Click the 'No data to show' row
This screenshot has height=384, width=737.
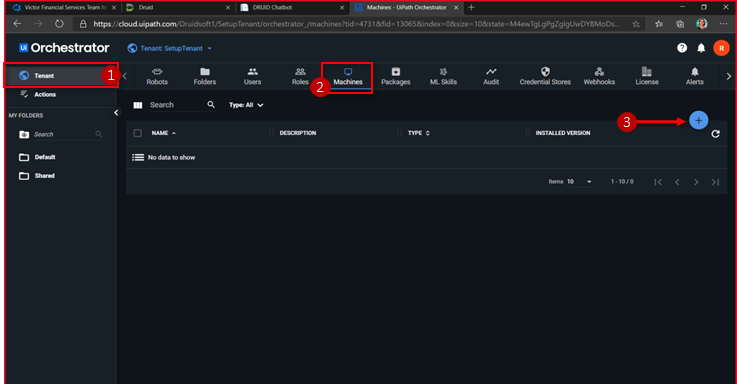pyautogui.click(x=426, y=157)
